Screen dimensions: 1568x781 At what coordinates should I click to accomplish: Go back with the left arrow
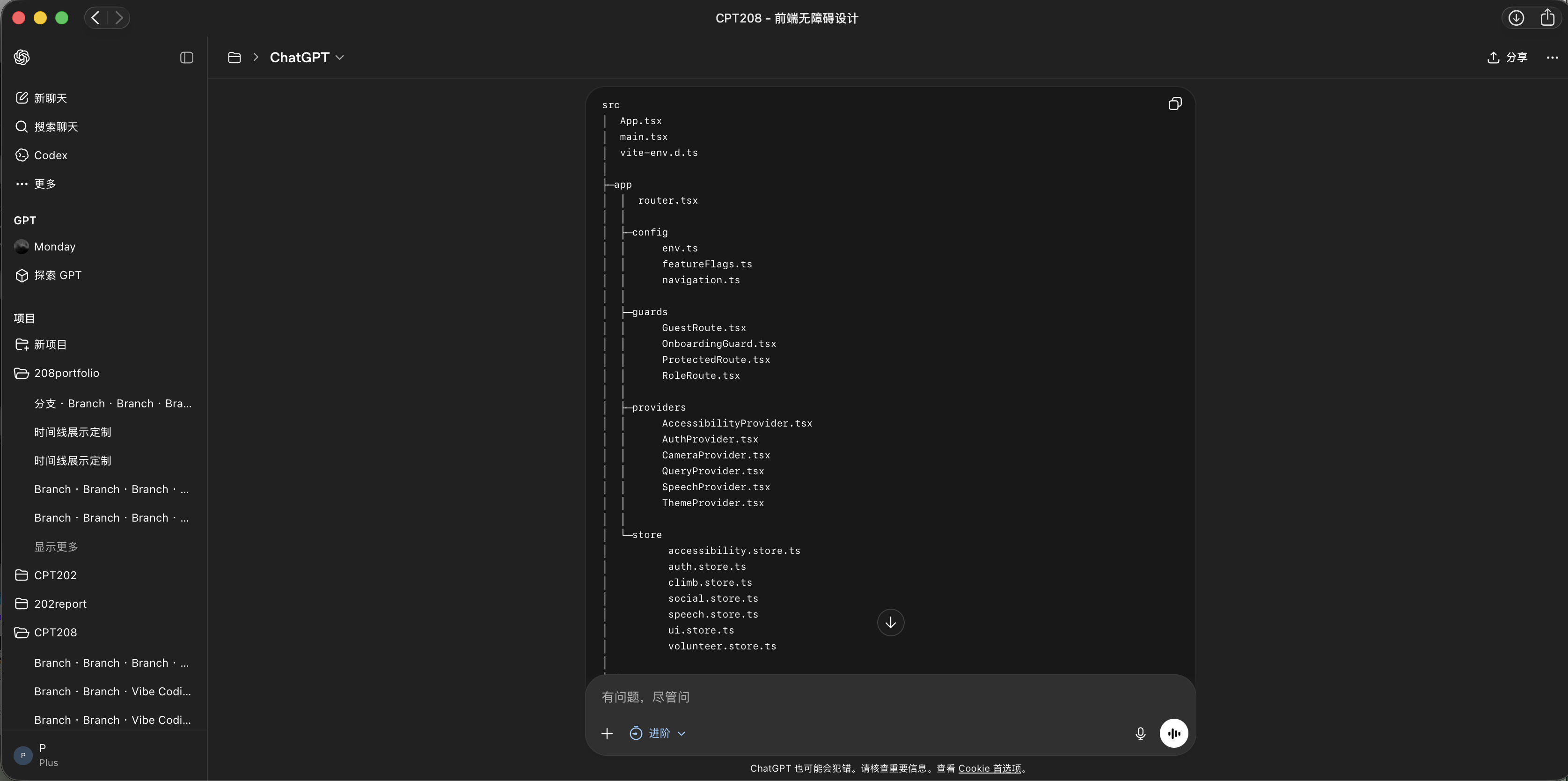coord(95,18)
